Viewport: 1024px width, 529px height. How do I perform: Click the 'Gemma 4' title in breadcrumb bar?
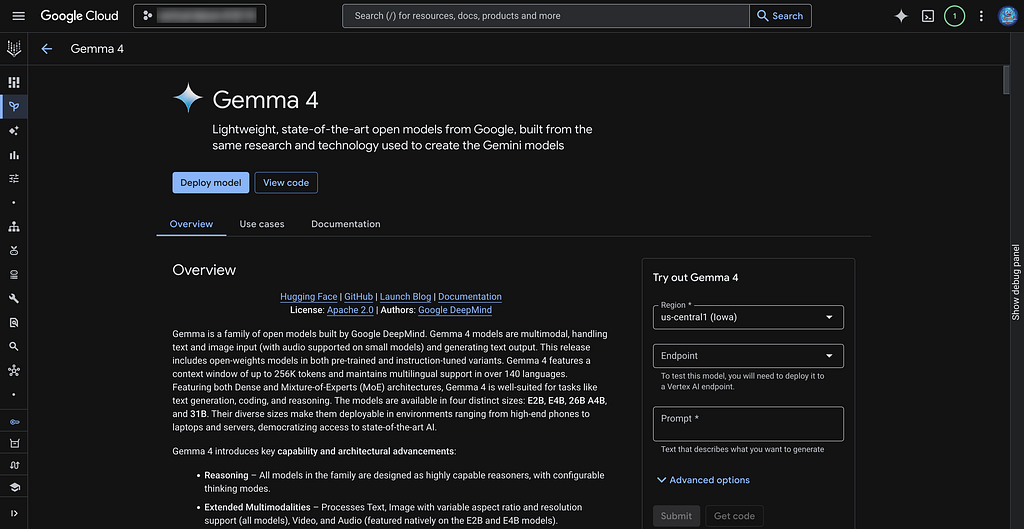[x=97, y=49]
